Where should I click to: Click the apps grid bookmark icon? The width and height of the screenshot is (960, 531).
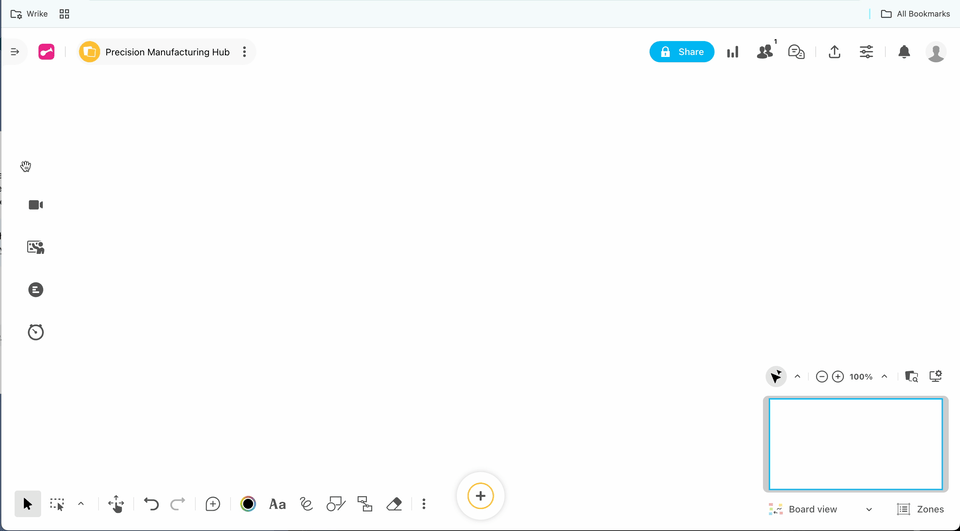click(x=64, y=14)
